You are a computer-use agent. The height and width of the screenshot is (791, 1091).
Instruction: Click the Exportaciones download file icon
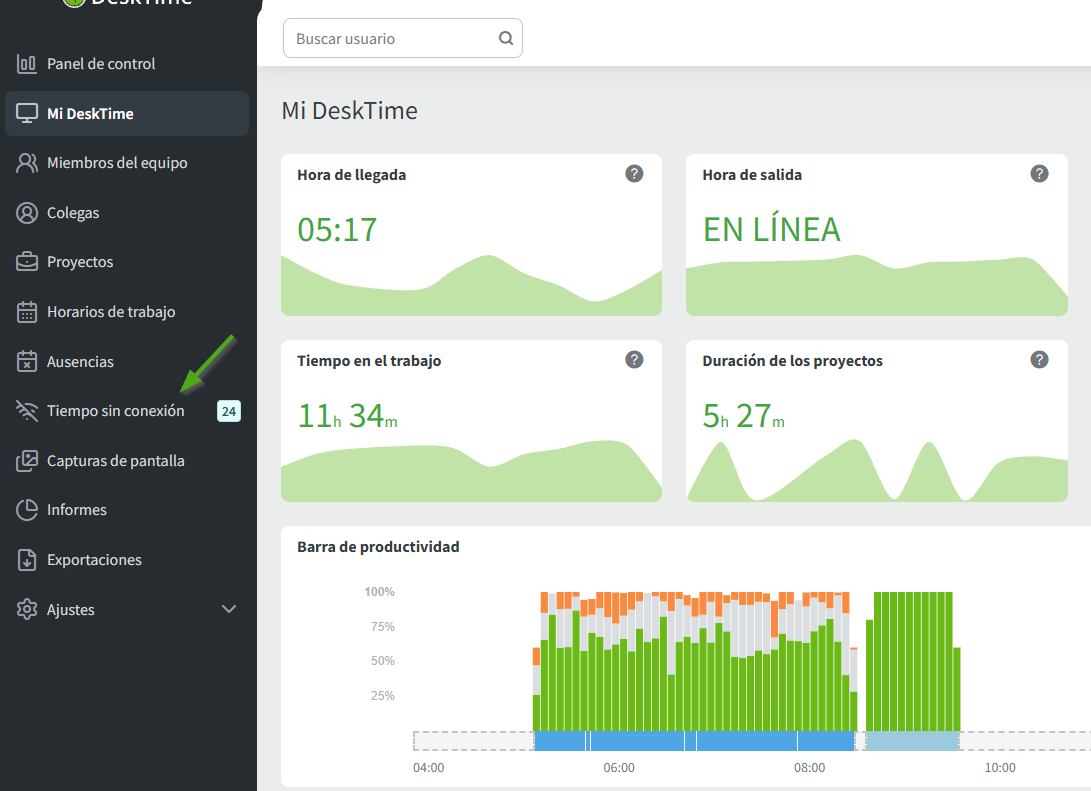pyautogui.click(x=27, y=560)
